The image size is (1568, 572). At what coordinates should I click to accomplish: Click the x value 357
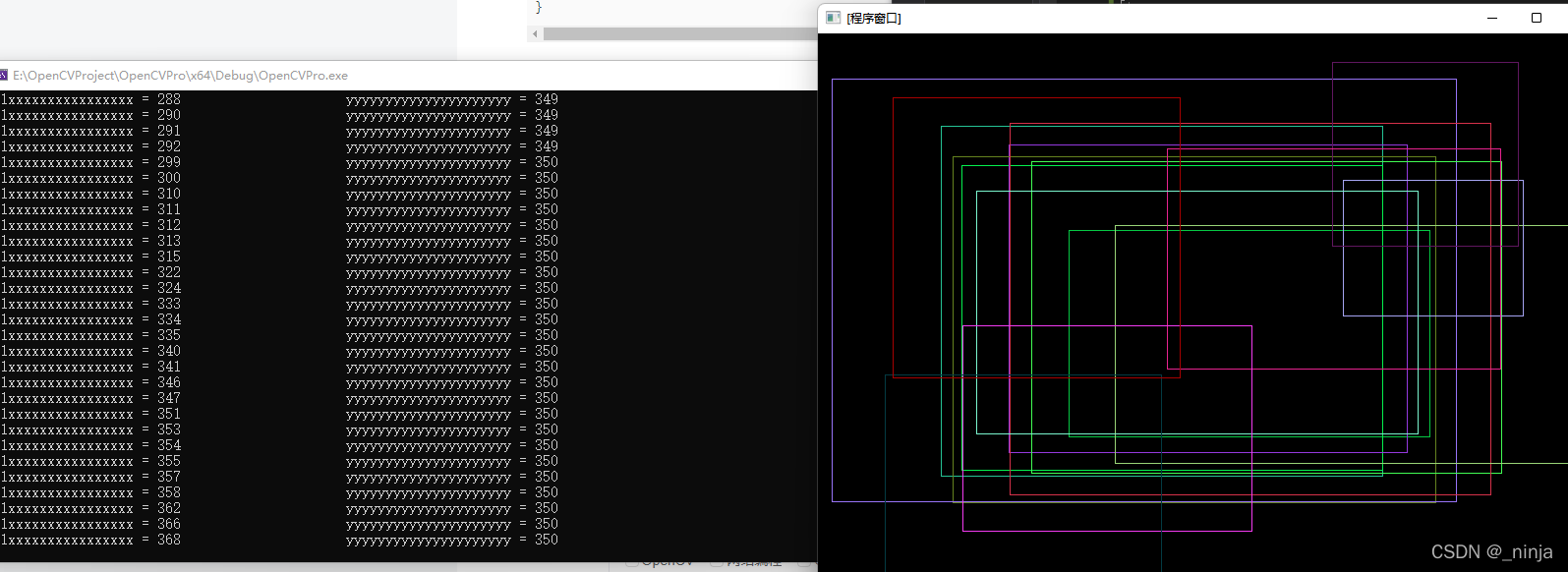[x=169, y=477]
